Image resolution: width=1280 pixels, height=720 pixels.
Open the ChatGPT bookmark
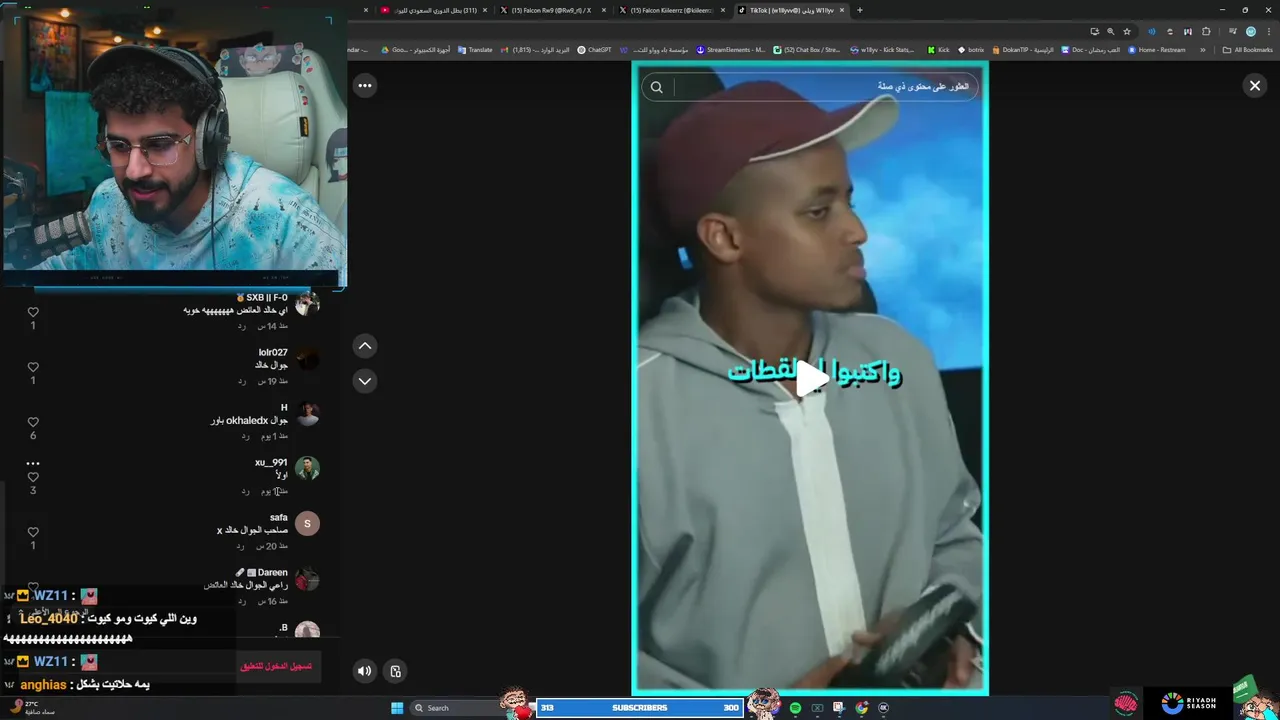pyautogui.click(x=594, y=49)
